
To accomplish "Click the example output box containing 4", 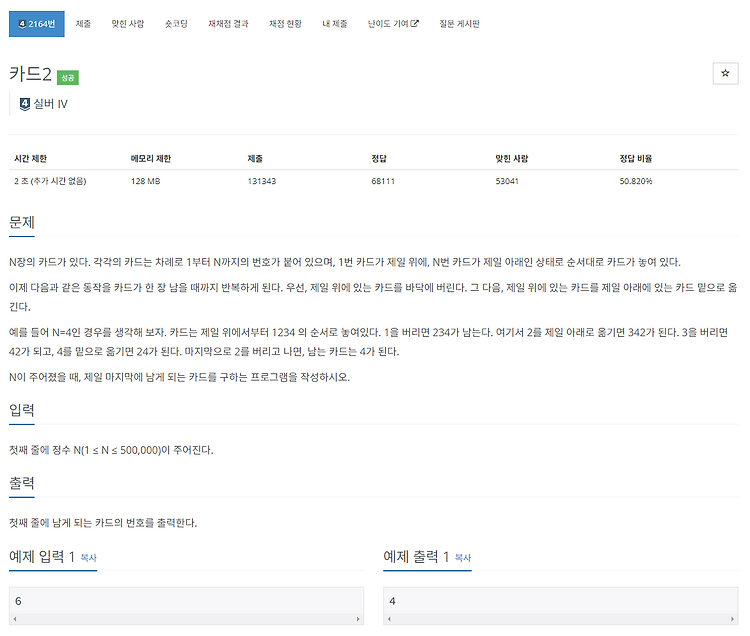I will (x=561, y=601).
